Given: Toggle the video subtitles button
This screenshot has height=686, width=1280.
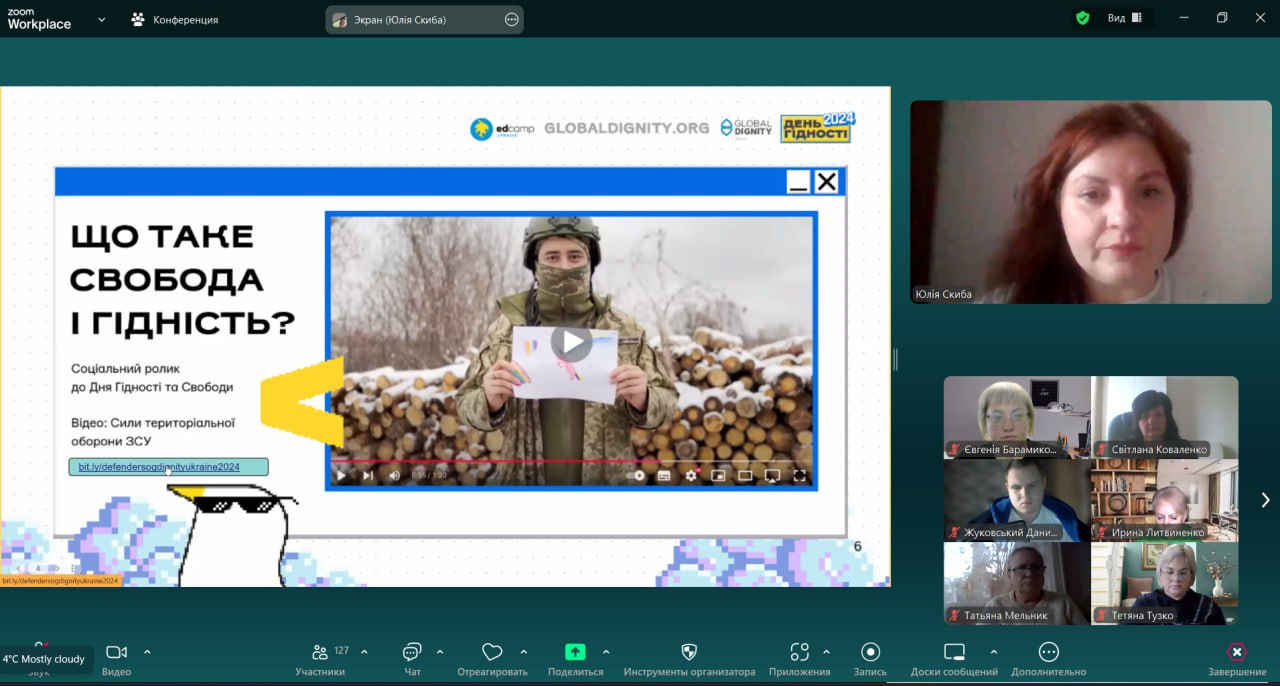Looking at the screenshot, I should click(x=663, y=476).
